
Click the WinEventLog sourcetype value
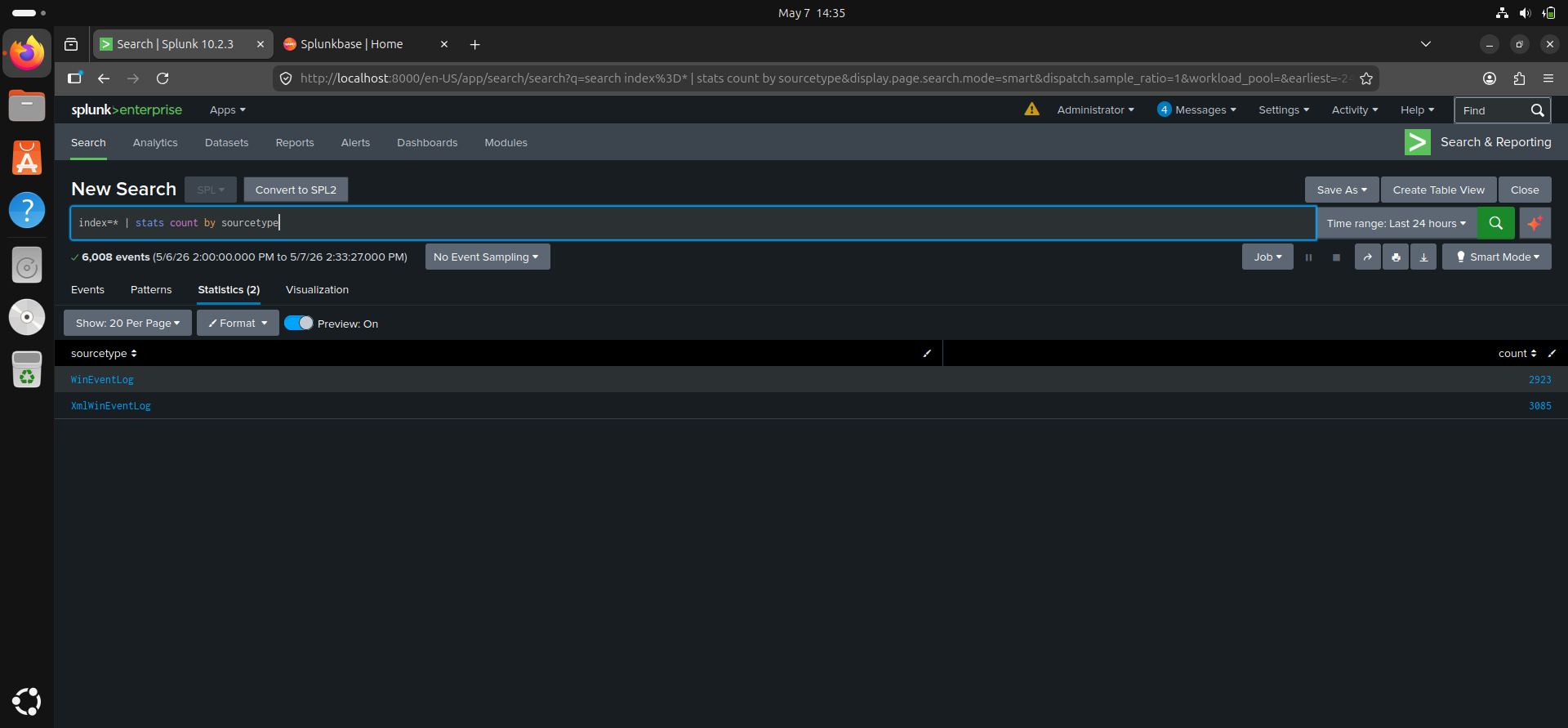click(x=102, y=380)
